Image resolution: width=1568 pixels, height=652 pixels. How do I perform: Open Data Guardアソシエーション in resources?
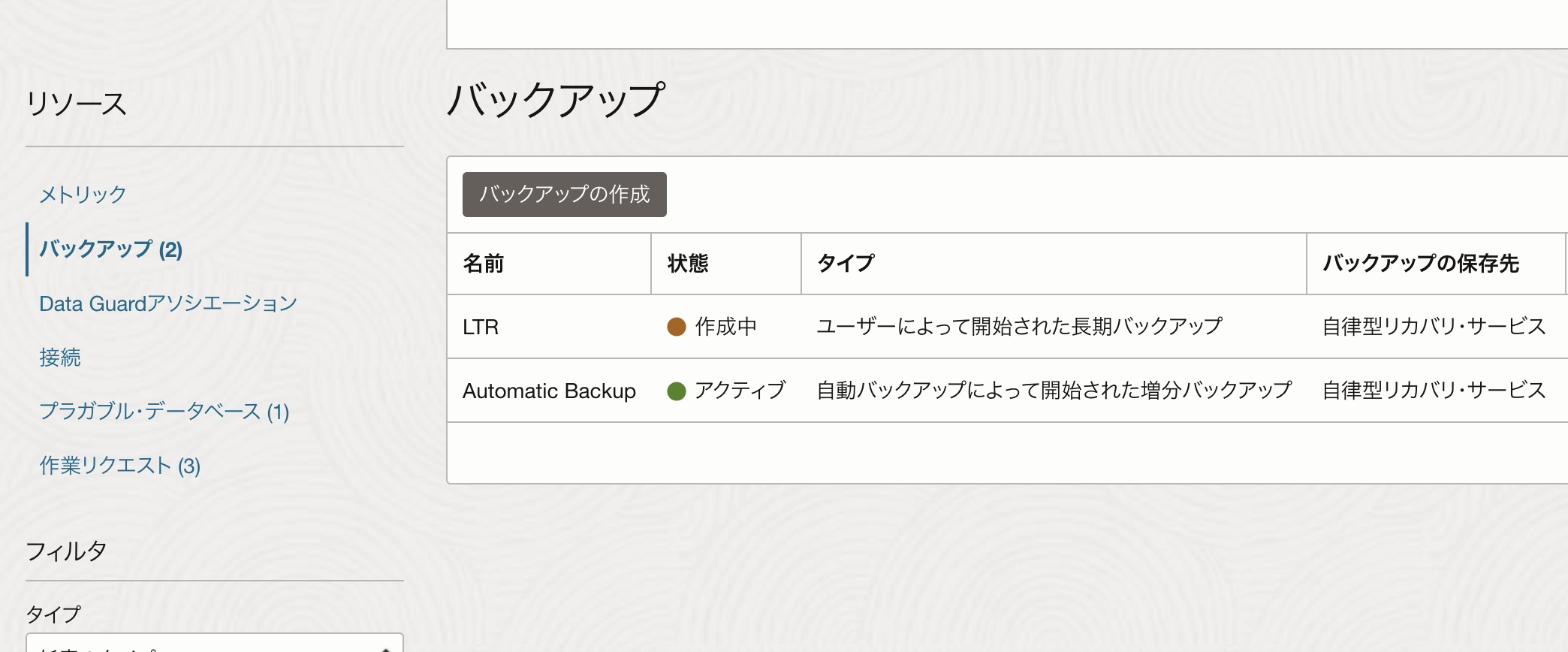pos(168,303)
